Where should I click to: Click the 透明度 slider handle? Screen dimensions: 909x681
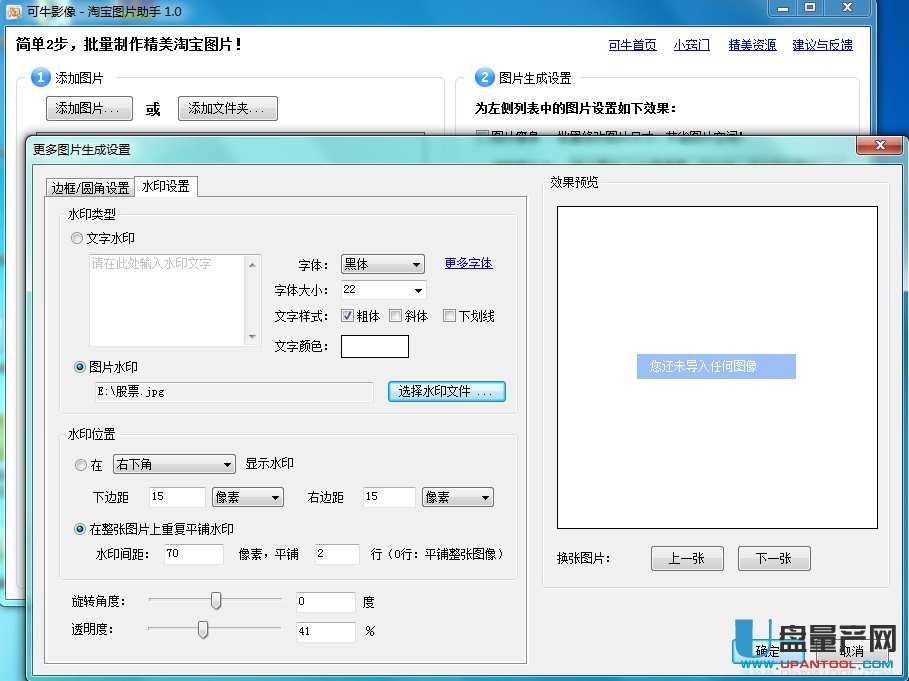tap(205, 630)
